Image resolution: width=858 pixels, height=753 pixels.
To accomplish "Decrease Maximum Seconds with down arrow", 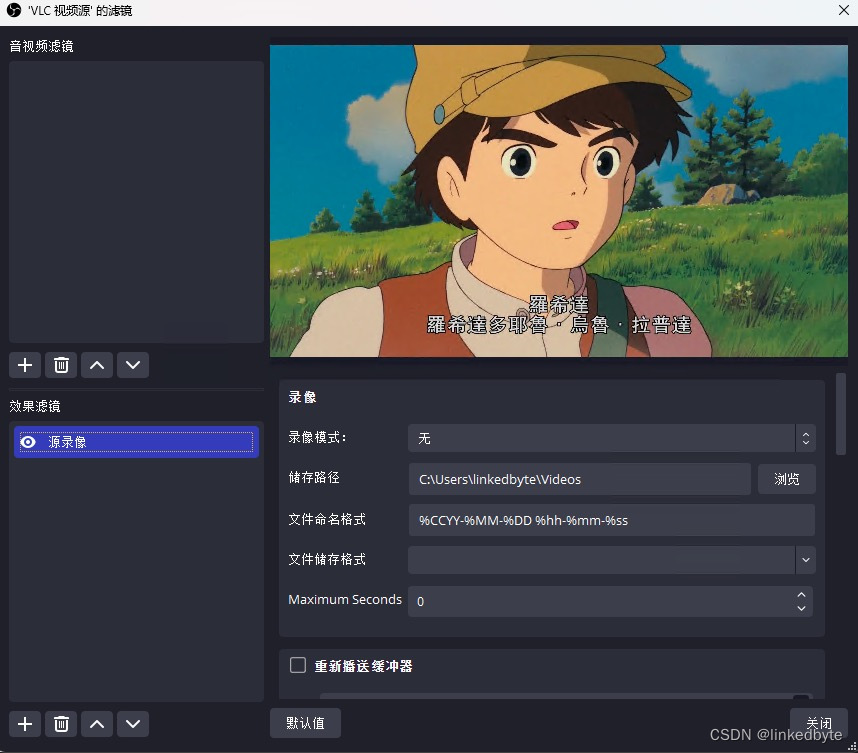I will 801,608.
